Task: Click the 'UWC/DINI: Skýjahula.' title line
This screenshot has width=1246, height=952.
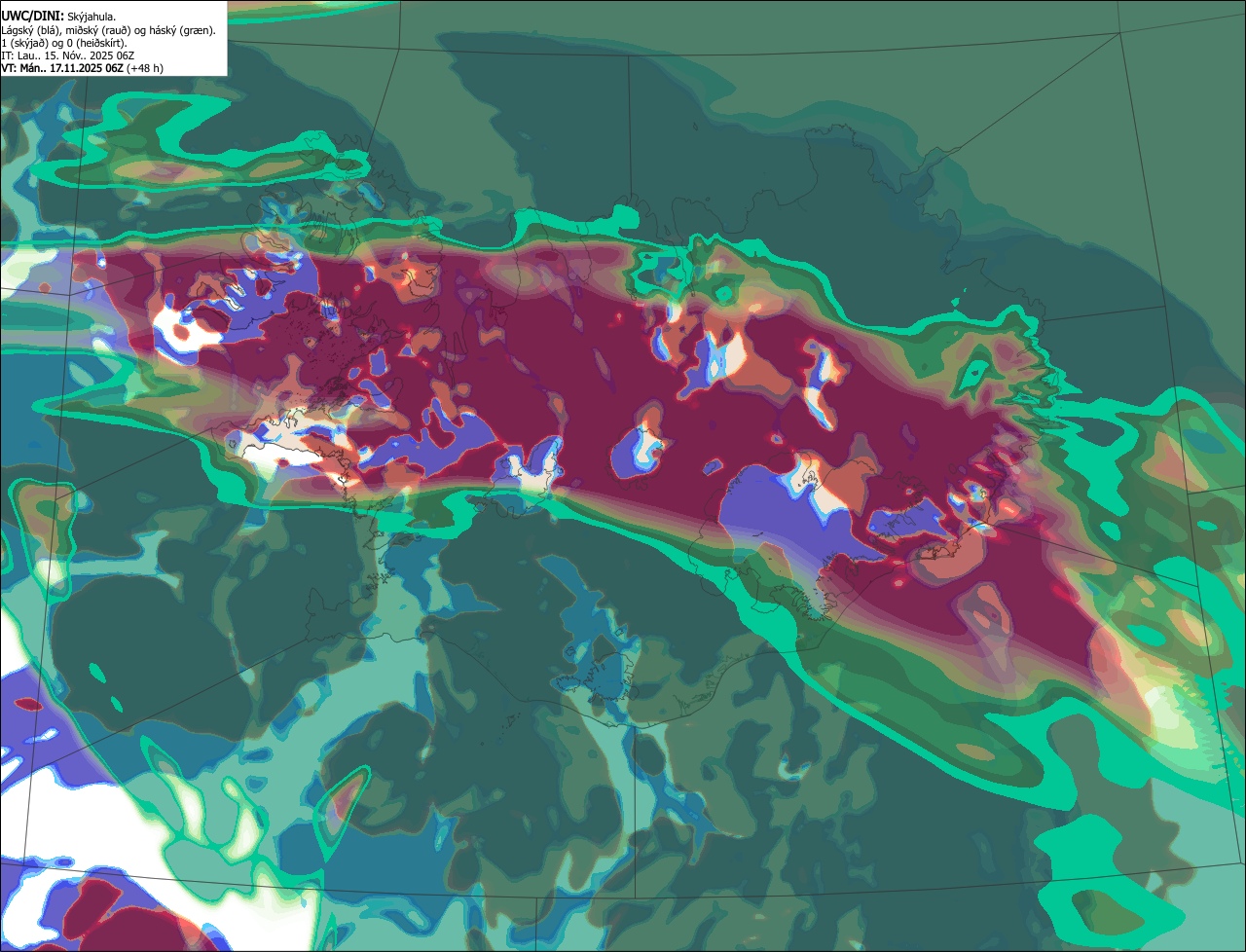Action: 58,16
